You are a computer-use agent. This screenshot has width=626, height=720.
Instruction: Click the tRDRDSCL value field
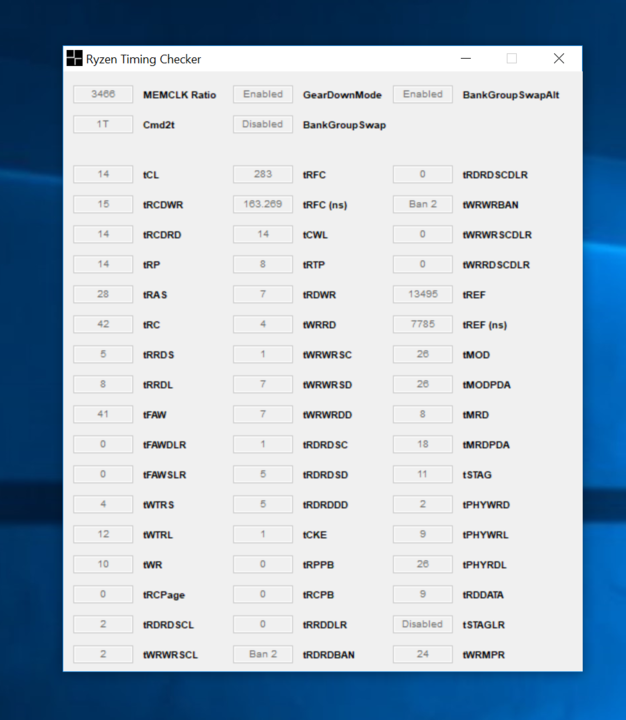pyautogui.click(x=103, y=624)
